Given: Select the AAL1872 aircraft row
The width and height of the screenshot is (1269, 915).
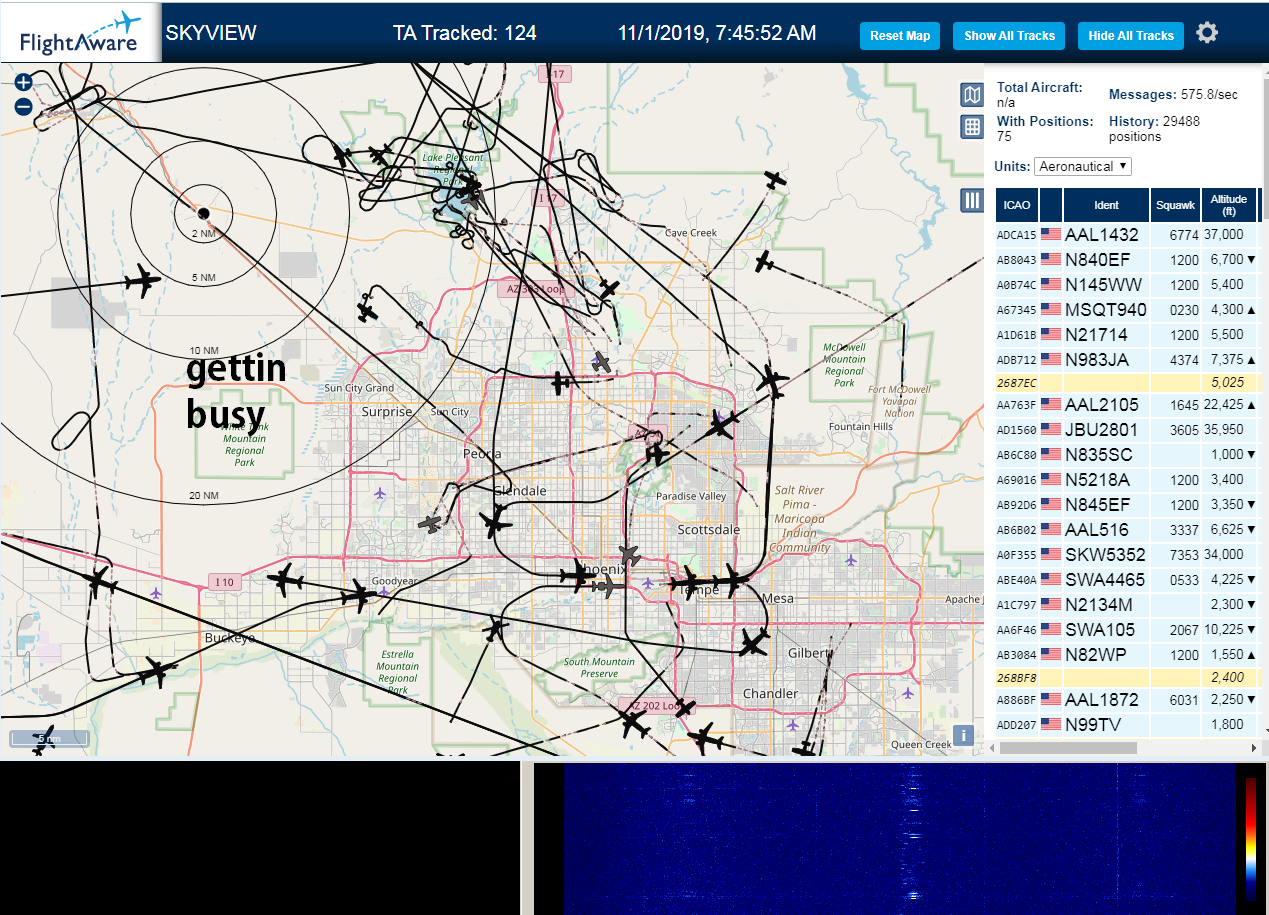Looking at the screenshot, I should [x=1127, y=699].
